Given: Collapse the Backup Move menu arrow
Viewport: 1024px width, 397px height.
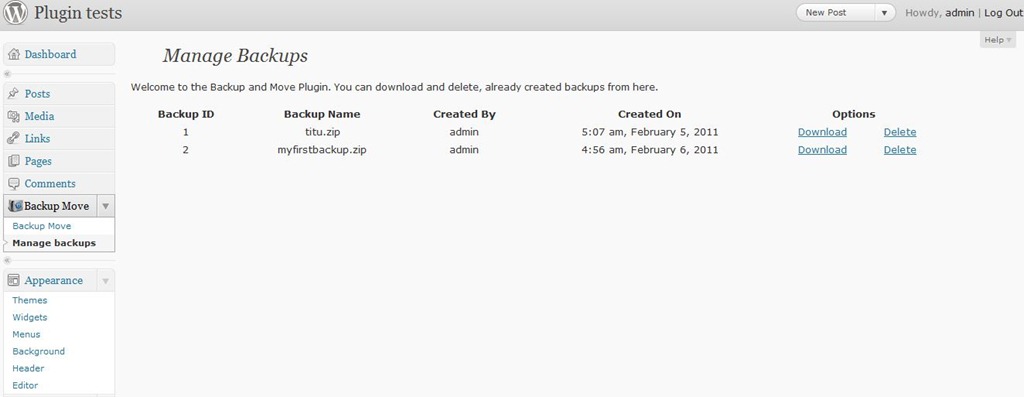Looking at the screenshot, I should (106, 206).
